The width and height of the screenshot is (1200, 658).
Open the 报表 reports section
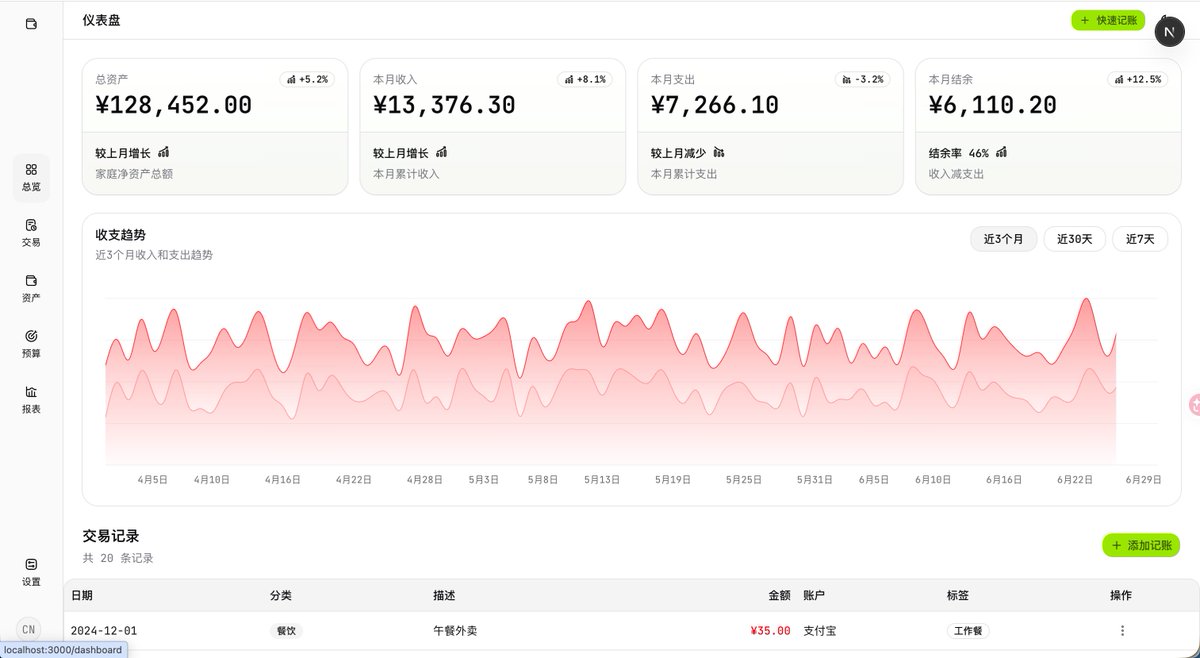tap(31, 399)
